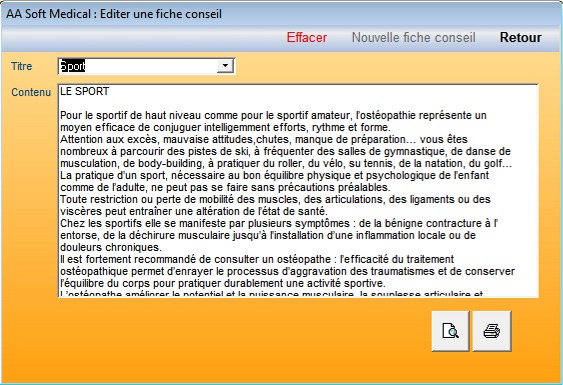Image resolution: width=563 pixels, height=385 pixels.
Task: Open the print preview with magnifier icon
Action: coord(450,331)
